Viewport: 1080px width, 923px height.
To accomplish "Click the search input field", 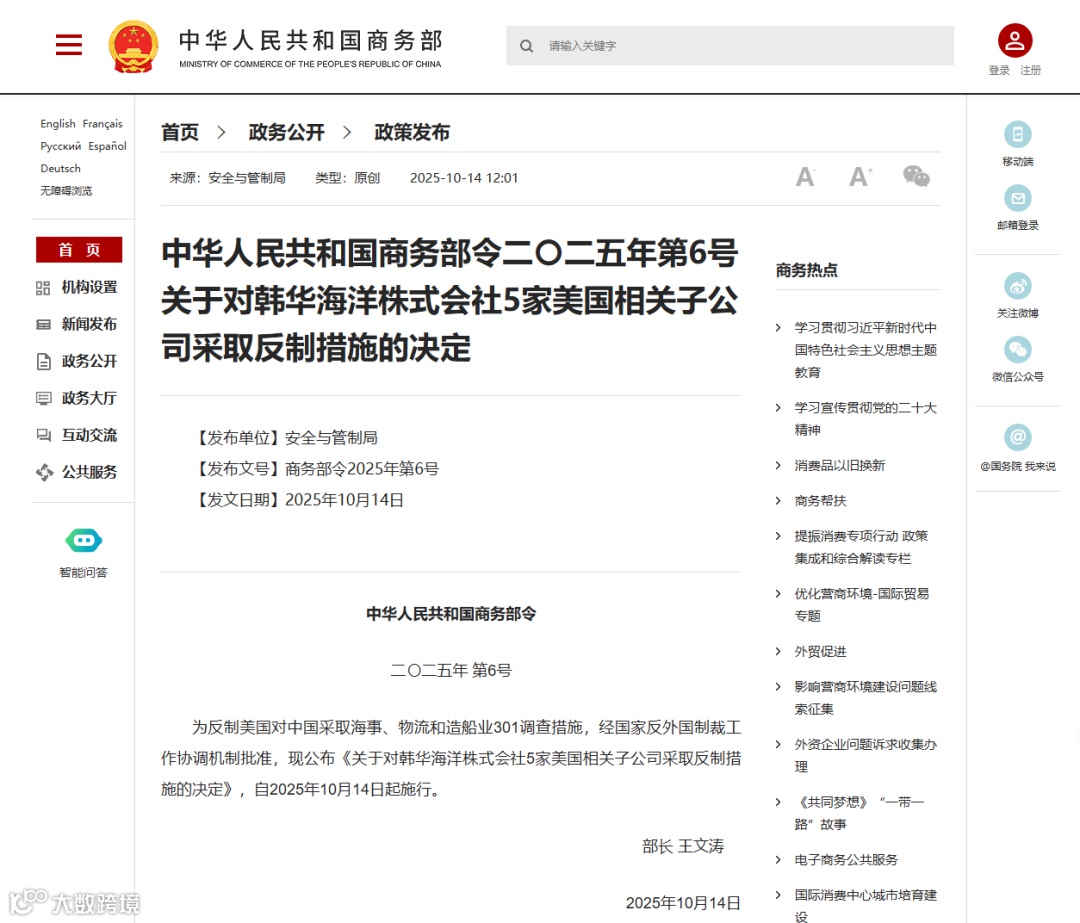I will click(729, 45).
